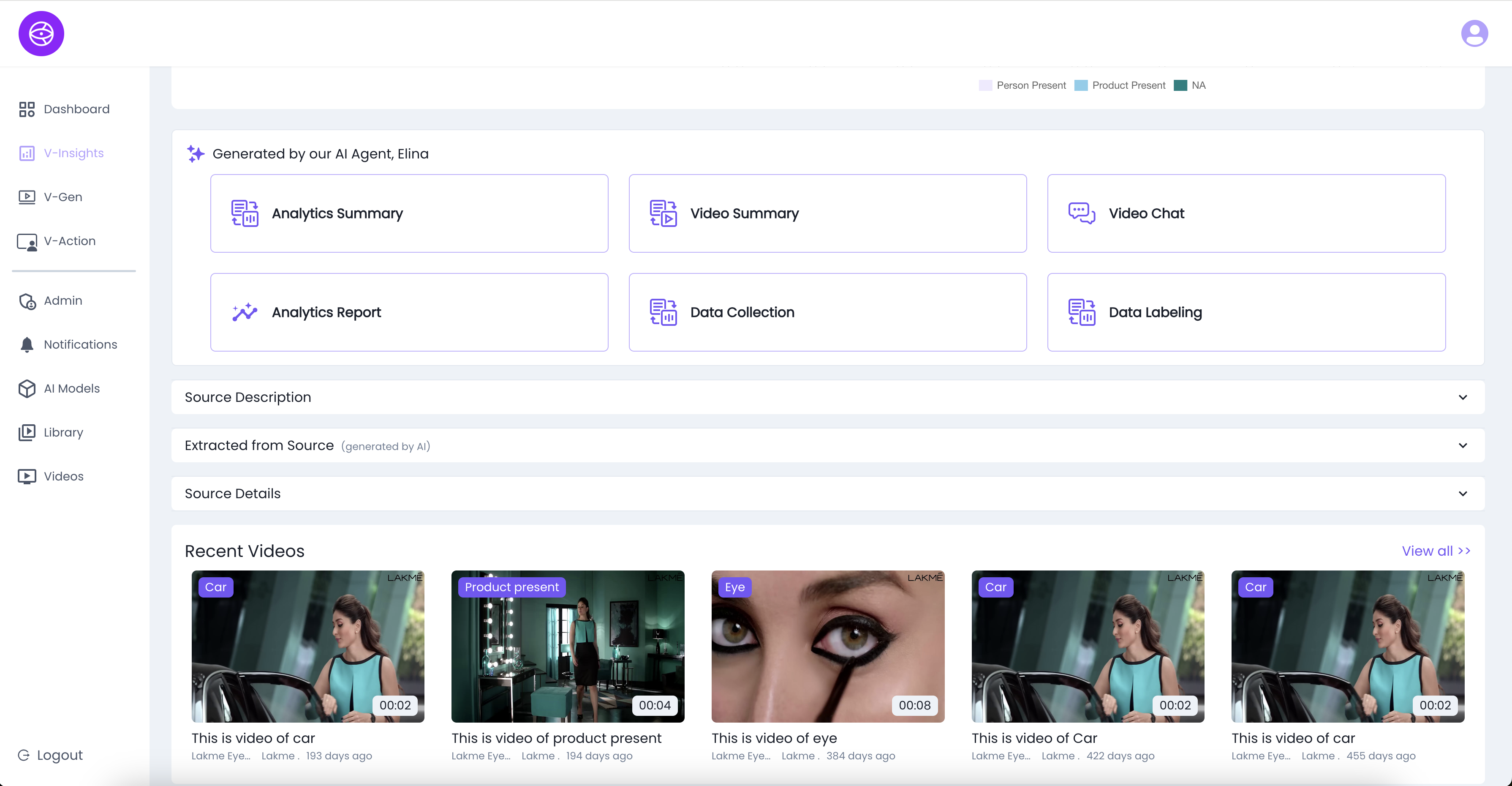The image size is (1512, 786).
Task: Click the Recent Videos heading
Action: pos(245,551)
